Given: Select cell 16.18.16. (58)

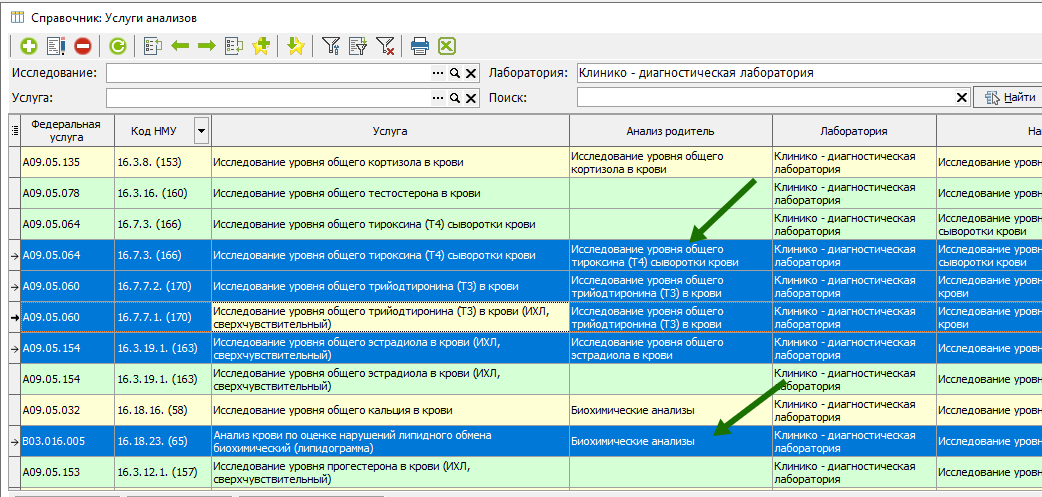Looking at the screenshot, I should pos(163,411).
